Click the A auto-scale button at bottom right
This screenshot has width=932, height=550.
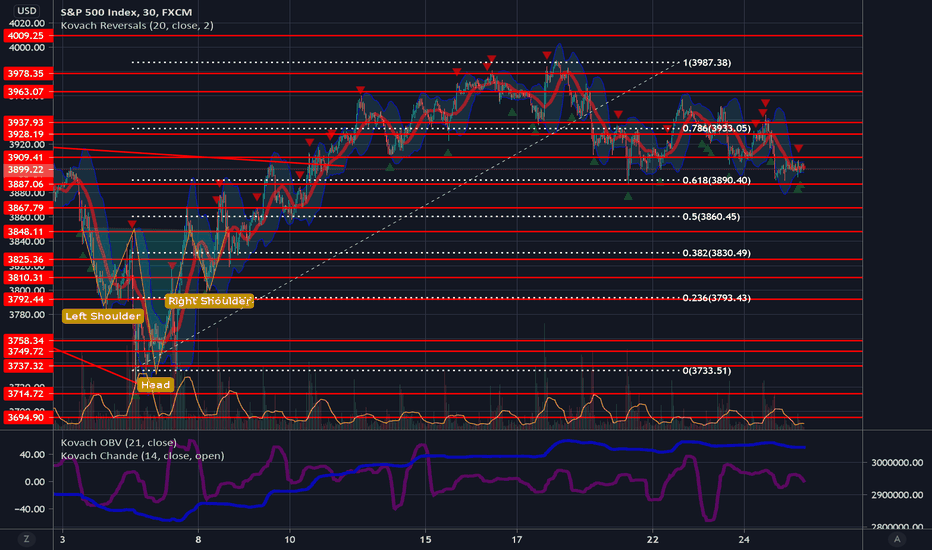point(897,539)
